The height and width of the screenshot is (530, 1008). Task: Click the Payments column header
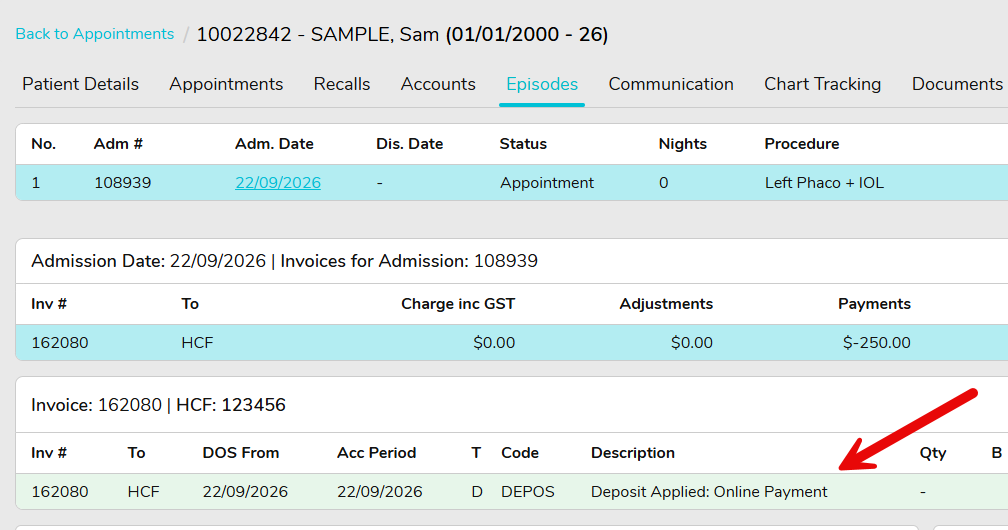pos(874,304)
